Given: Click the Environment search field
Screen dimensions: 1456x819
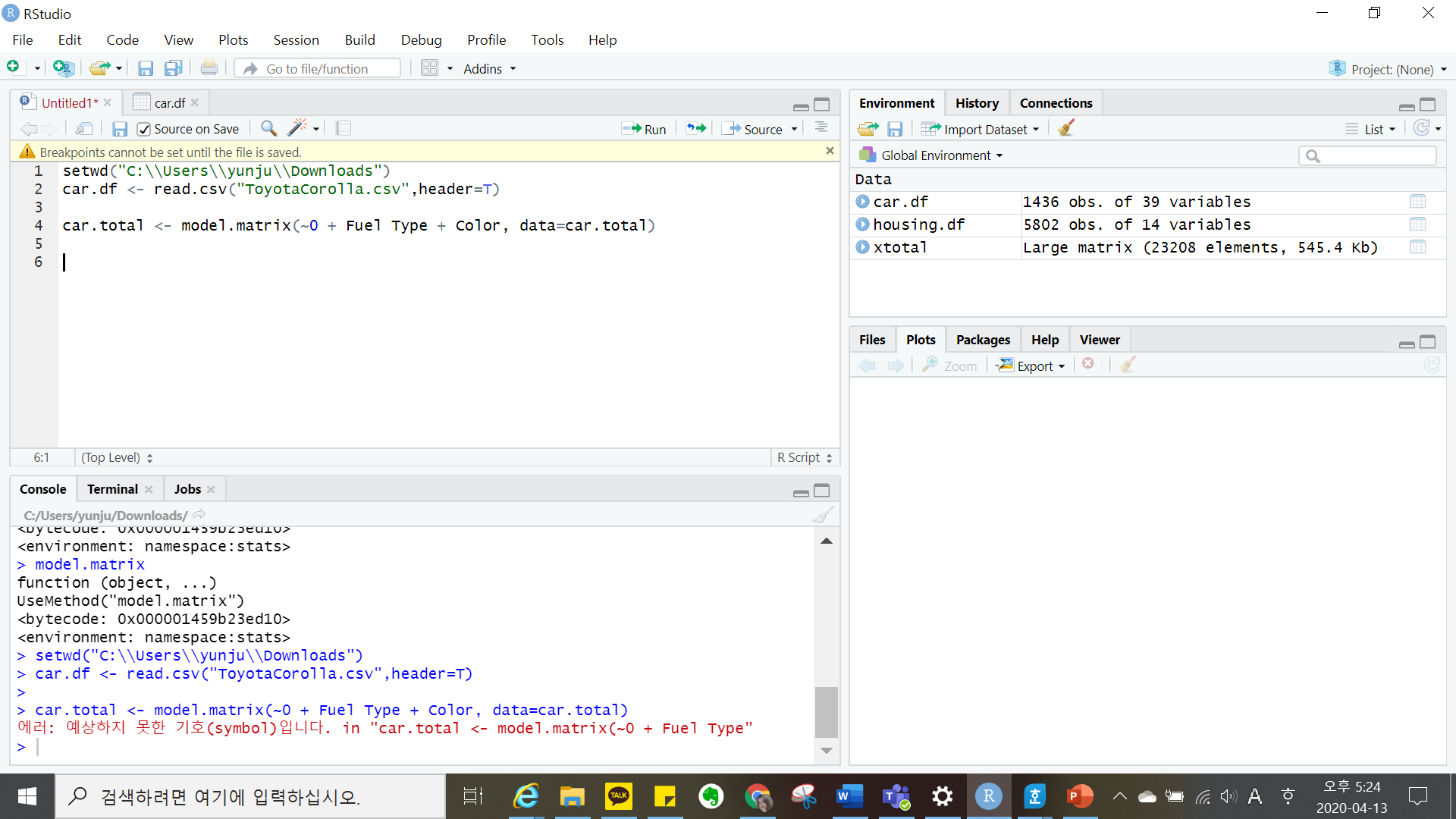Looking at the screenshot, I should click(x=1367, y=155).
